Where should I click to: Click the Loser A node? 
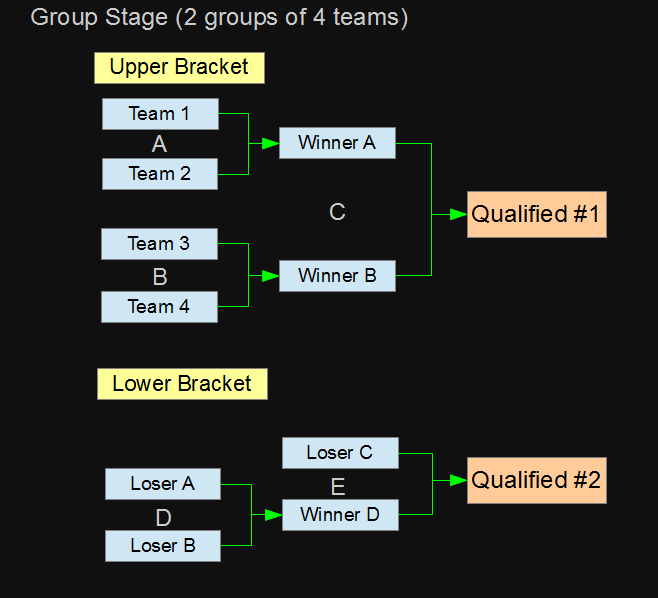[x=162, y=484]
